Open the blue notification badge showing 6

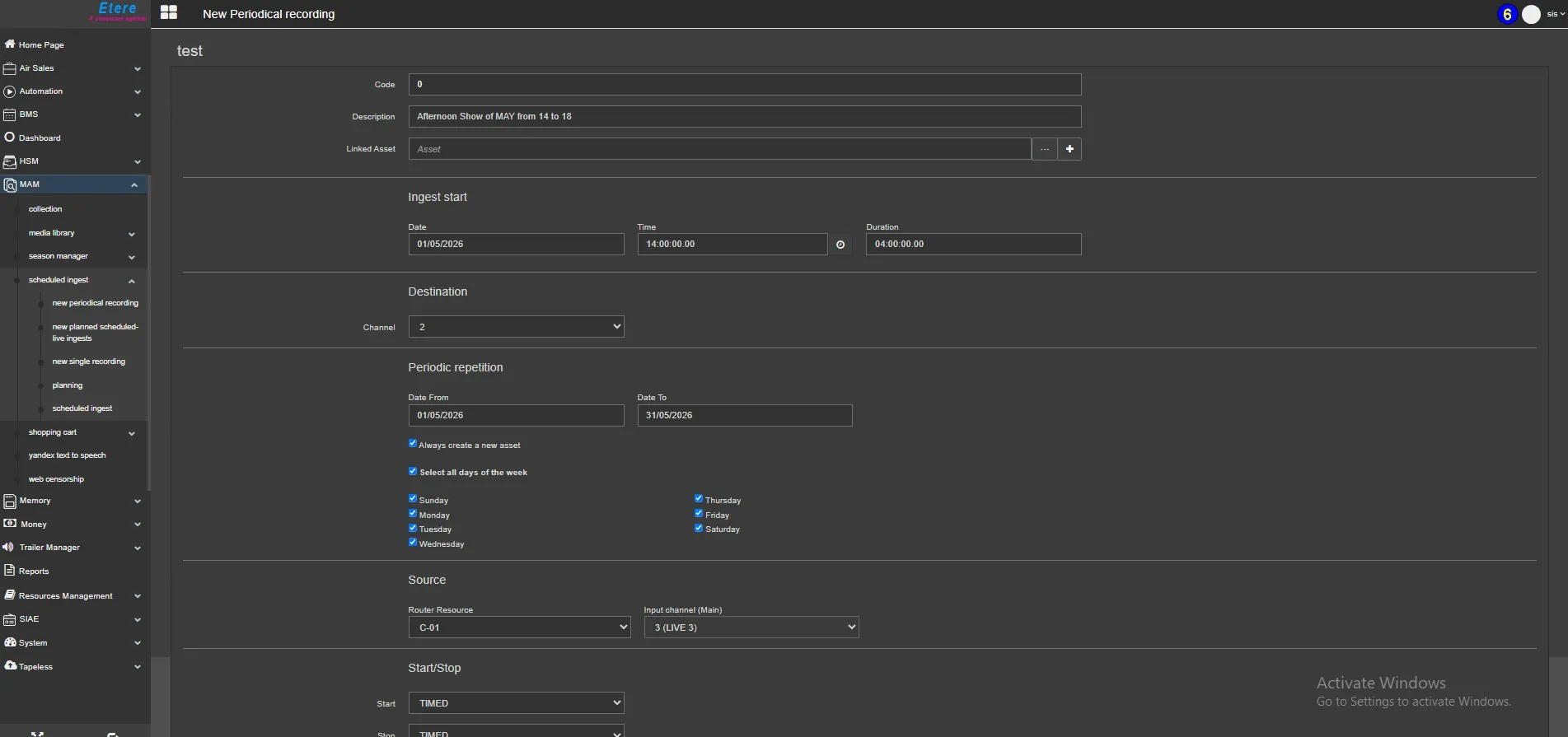click(x=1506, y=14)
